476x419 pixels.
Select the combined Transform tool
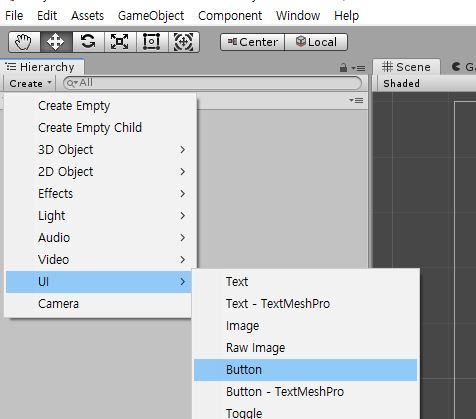(184, 42)
